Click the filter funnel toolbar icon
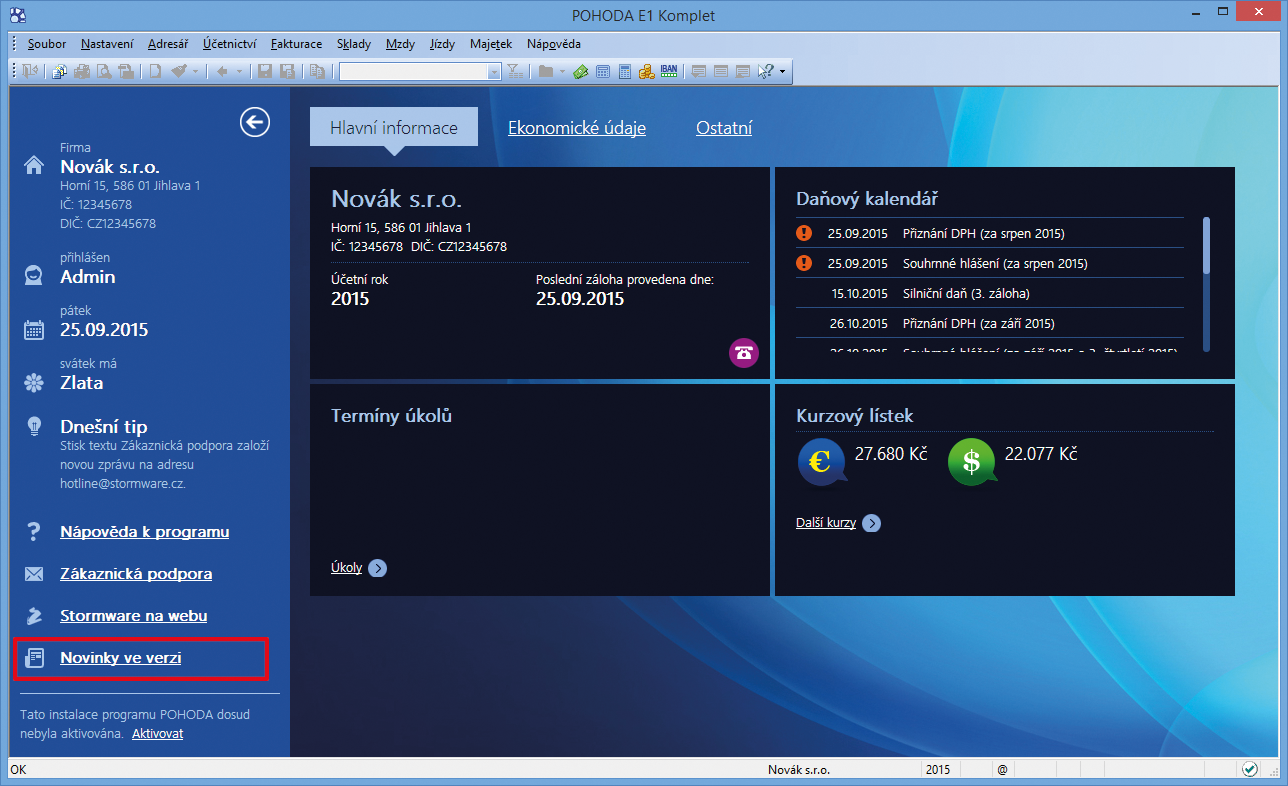The height and width of the screenshot is (786, 1288). [x=514, y=71]
